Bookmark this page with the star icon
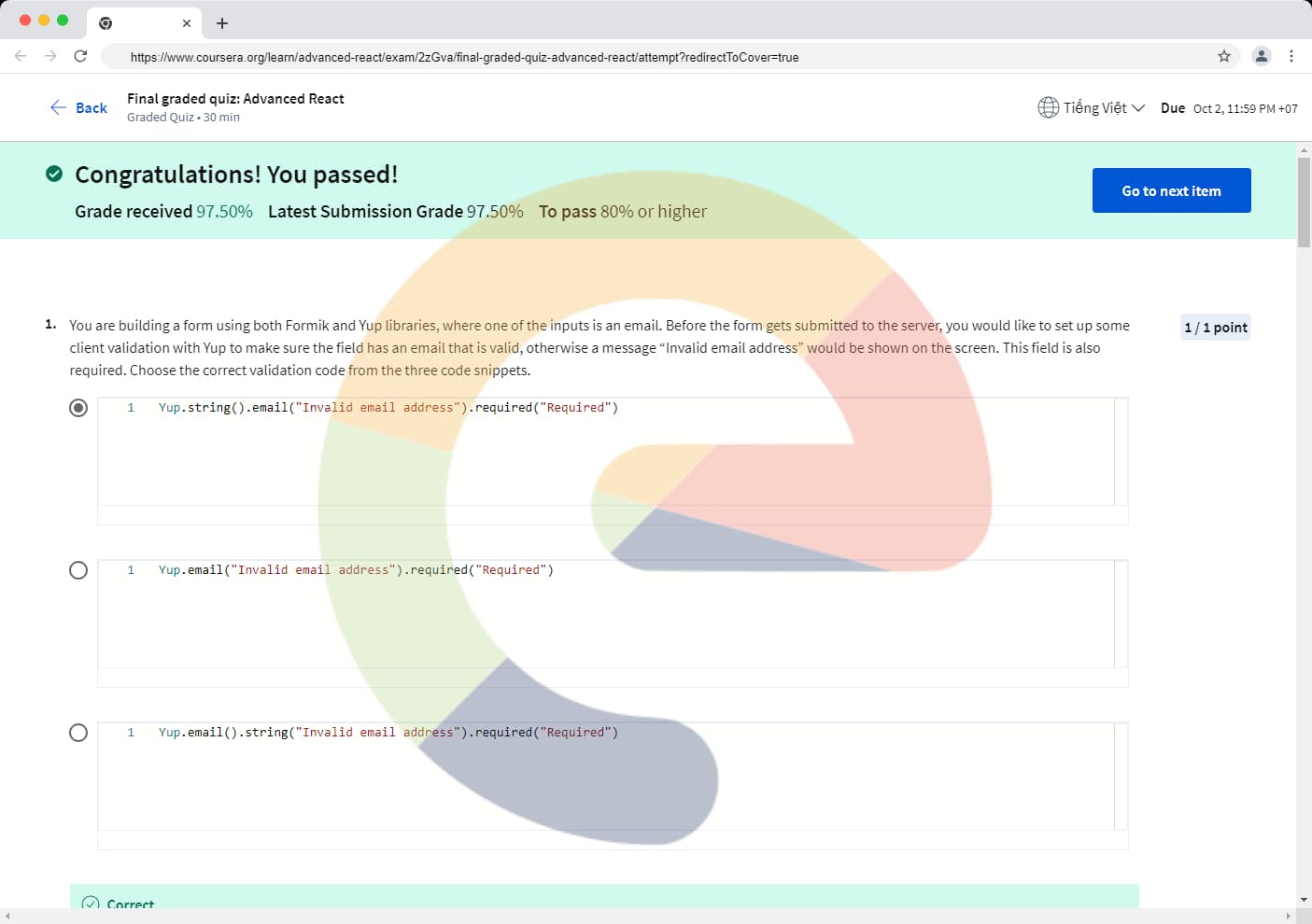Viewport: 1312px width, 924px height. [1223, 56]
